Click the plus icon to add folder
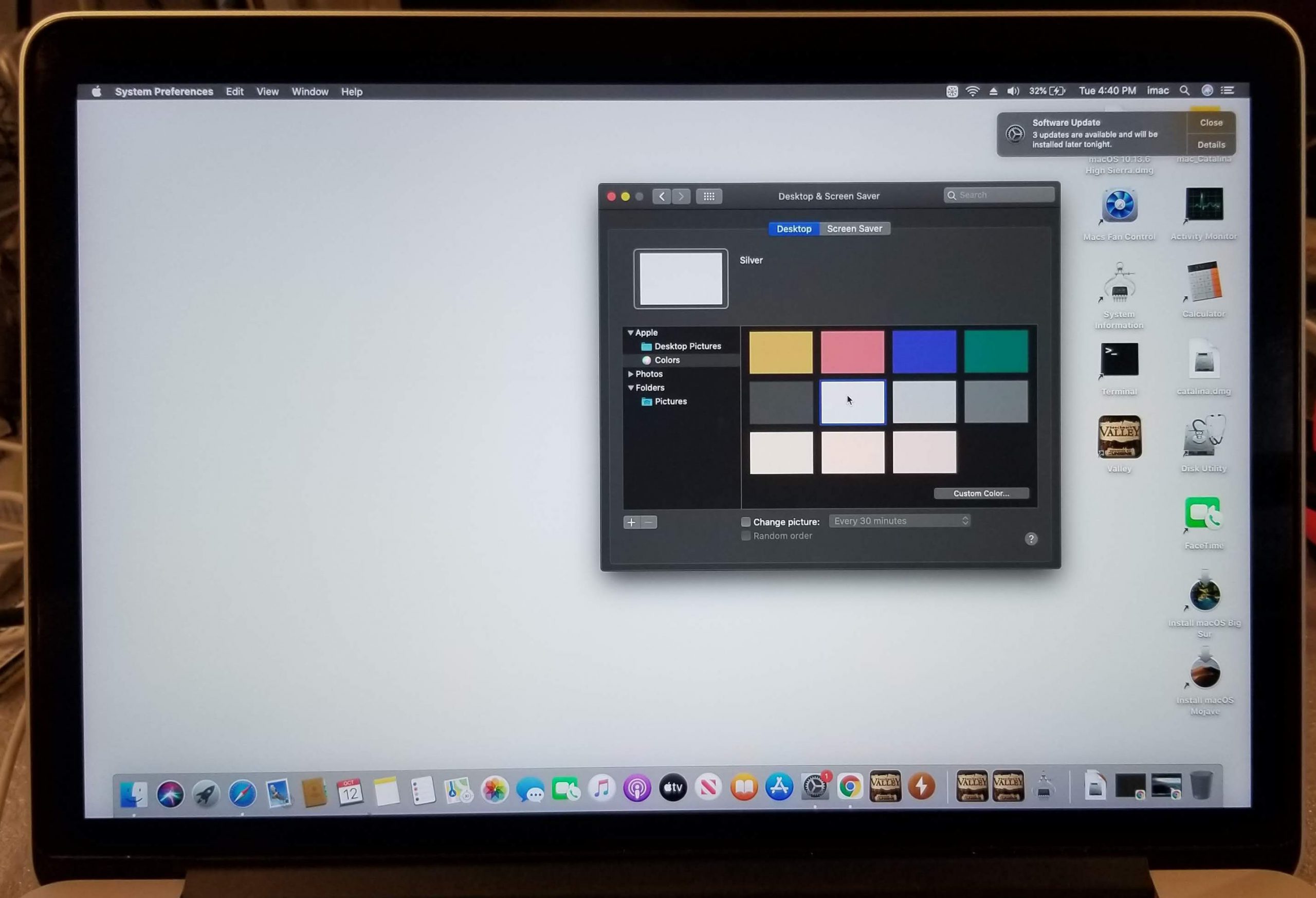 click(631, 522)
